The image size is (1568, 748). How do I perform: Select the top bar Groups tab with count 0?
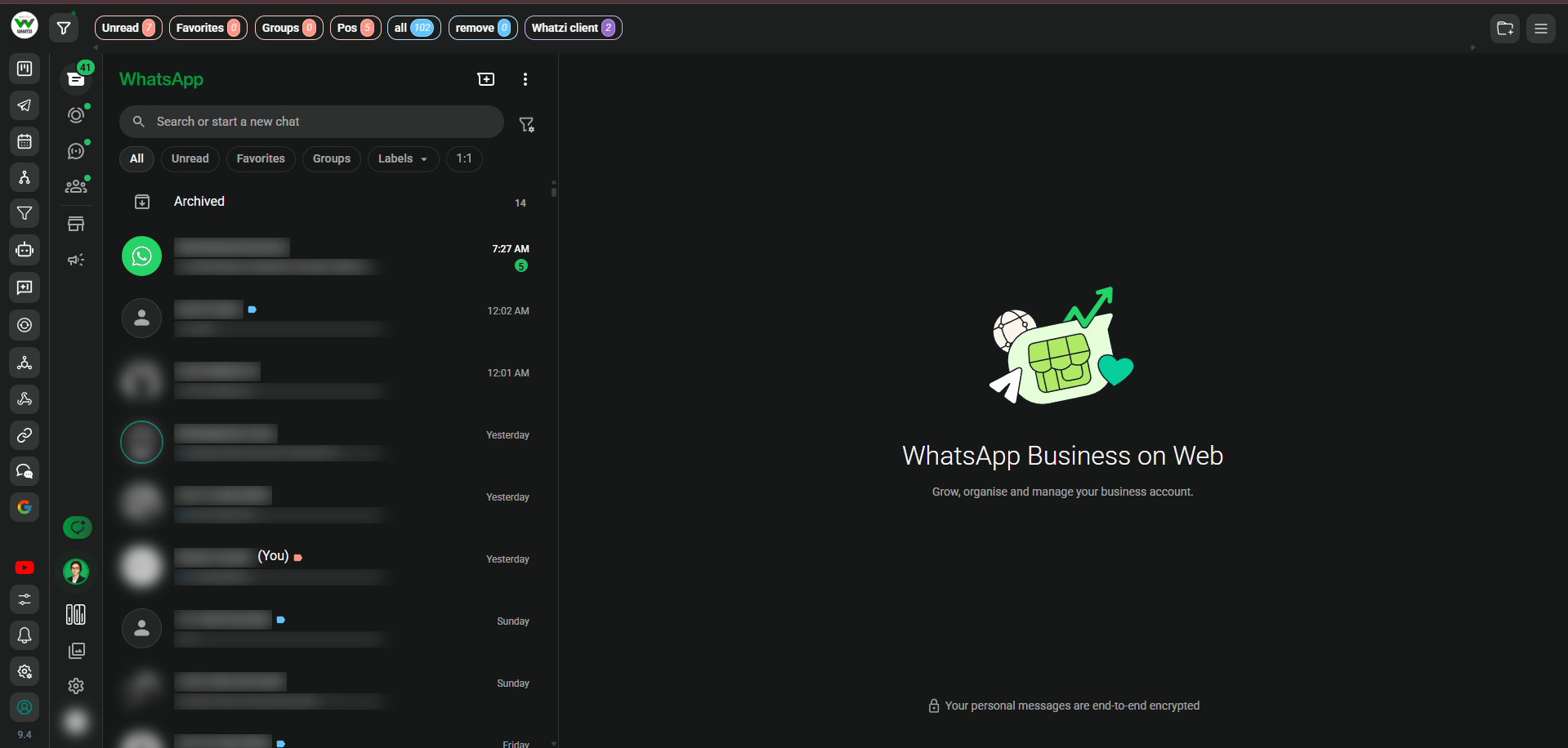pyautogui.click(x=289, y=28)
